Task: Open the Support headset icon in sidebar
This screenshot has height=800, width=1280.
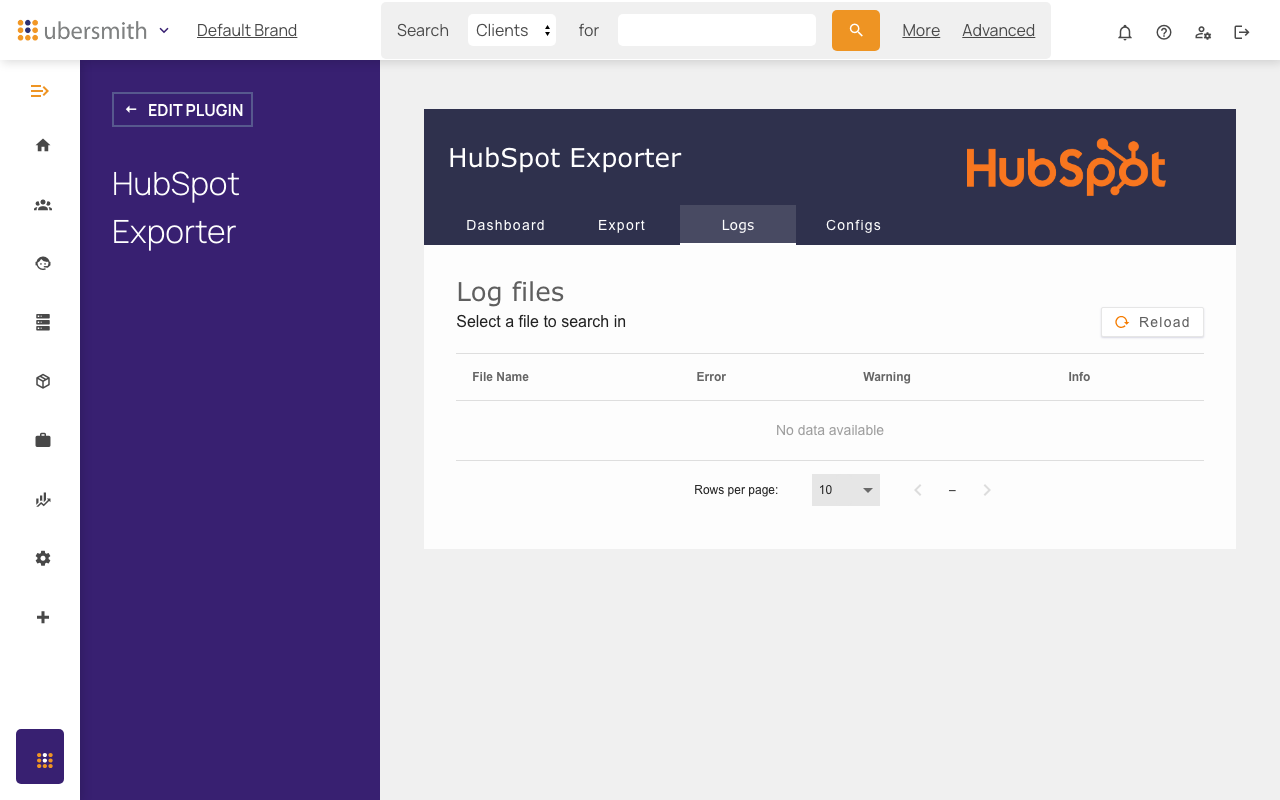Action: pyautogui.click(x=43, y=264)
